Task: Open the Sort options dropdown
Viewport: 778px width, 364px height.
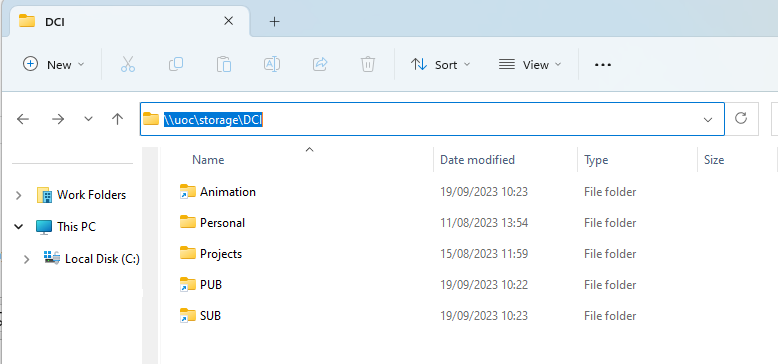Action: [440, 64]
